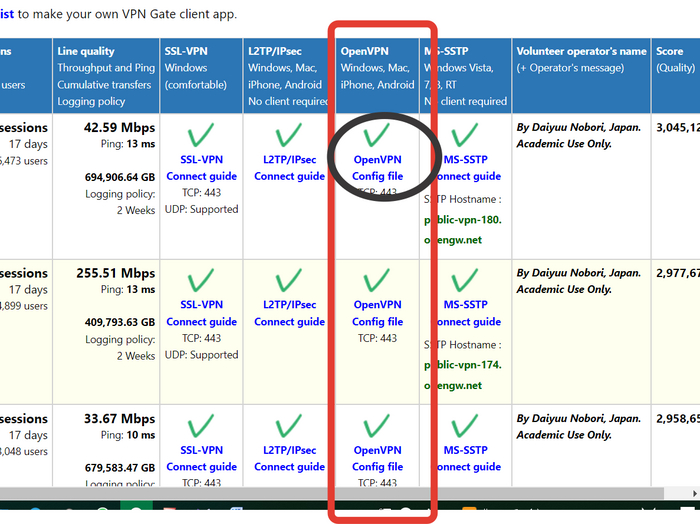This screenshot has width=700, height=524.
Task: Open MS-SSTP Connect guide for the 255.51 Mbps server
Action: coord(467,313)
